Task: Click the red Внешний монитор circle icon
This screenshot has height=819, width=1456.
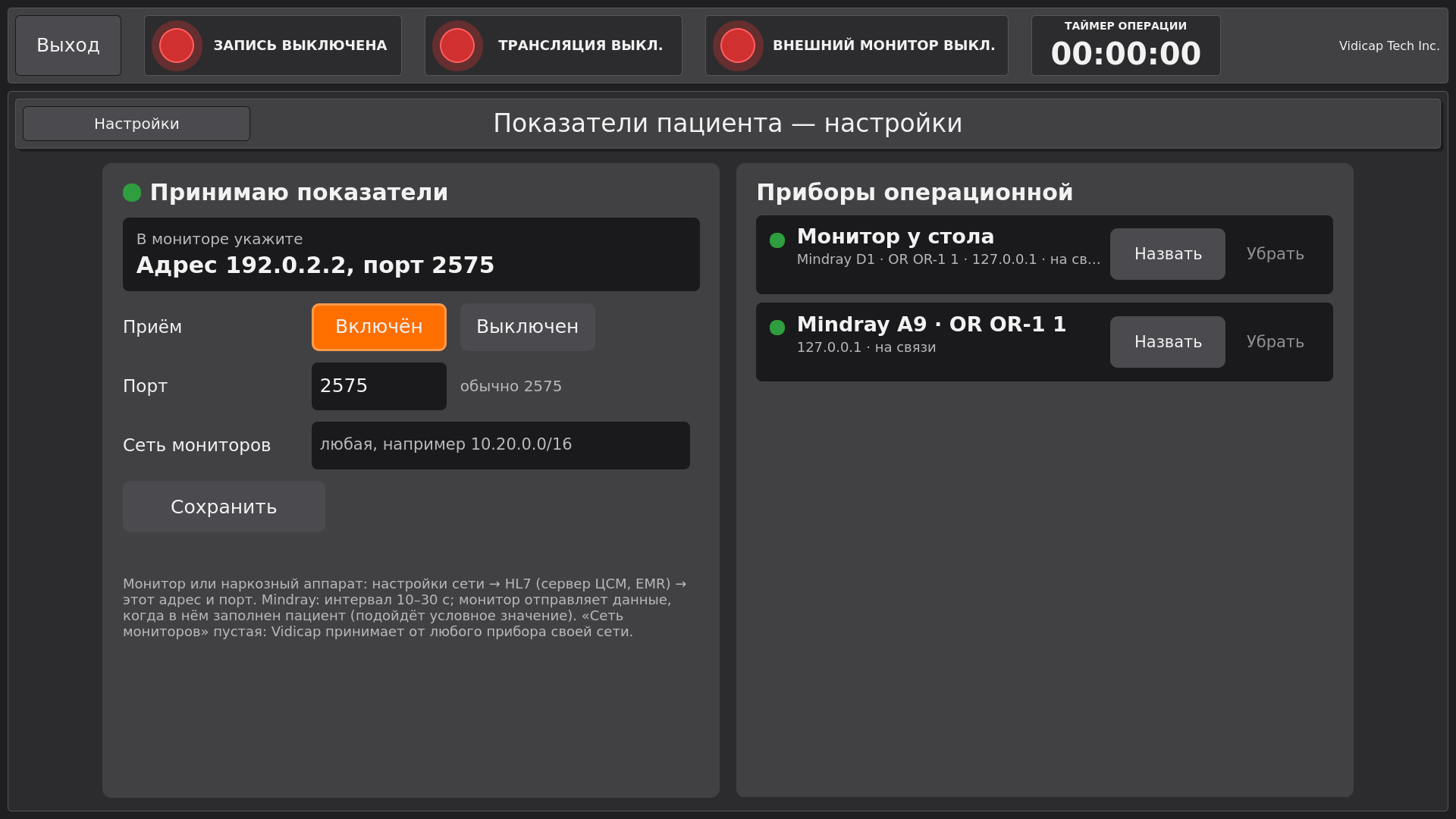Action: point(738,45)
